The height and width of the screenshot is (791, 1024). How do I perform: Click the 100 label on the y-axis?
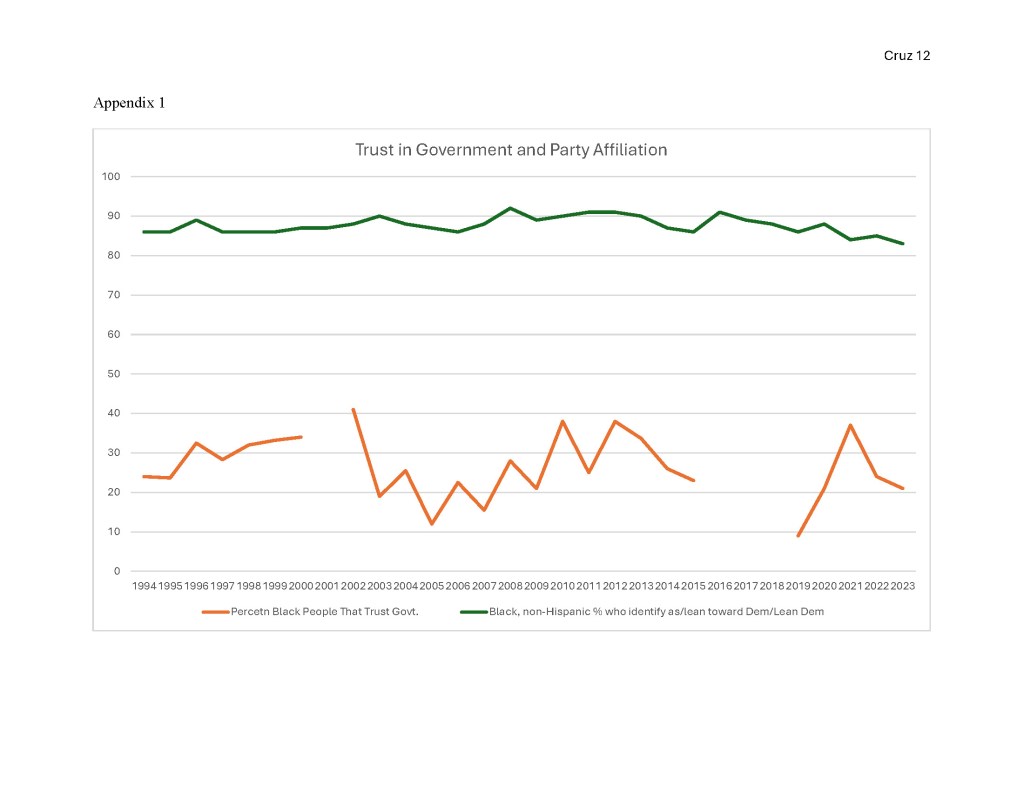click(111, 177)
